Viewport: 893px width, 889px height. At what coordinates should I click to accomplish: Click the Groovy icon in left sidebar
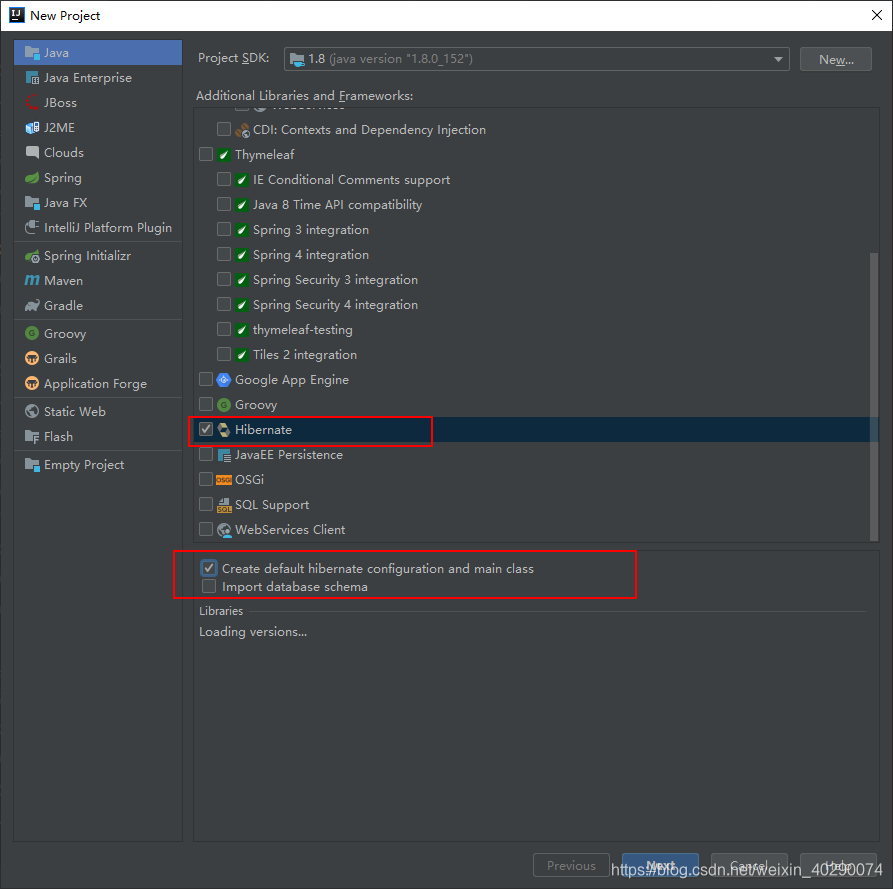[32, 333]
